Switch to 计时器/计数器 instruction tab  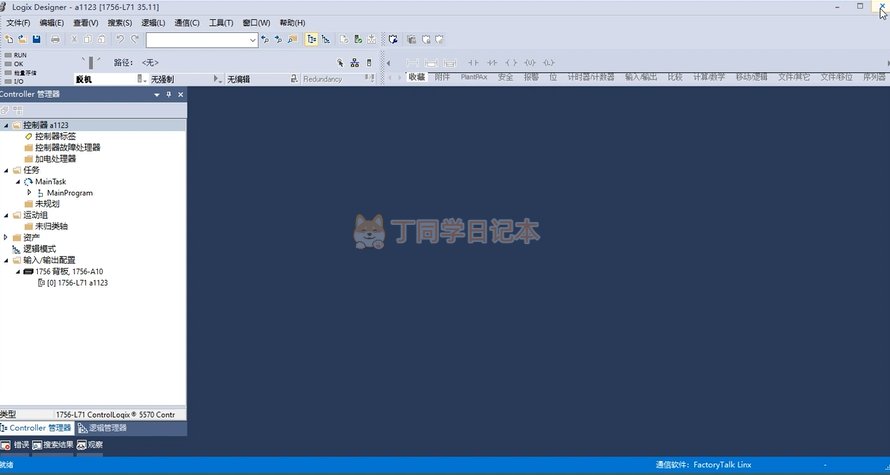point(591,77)
